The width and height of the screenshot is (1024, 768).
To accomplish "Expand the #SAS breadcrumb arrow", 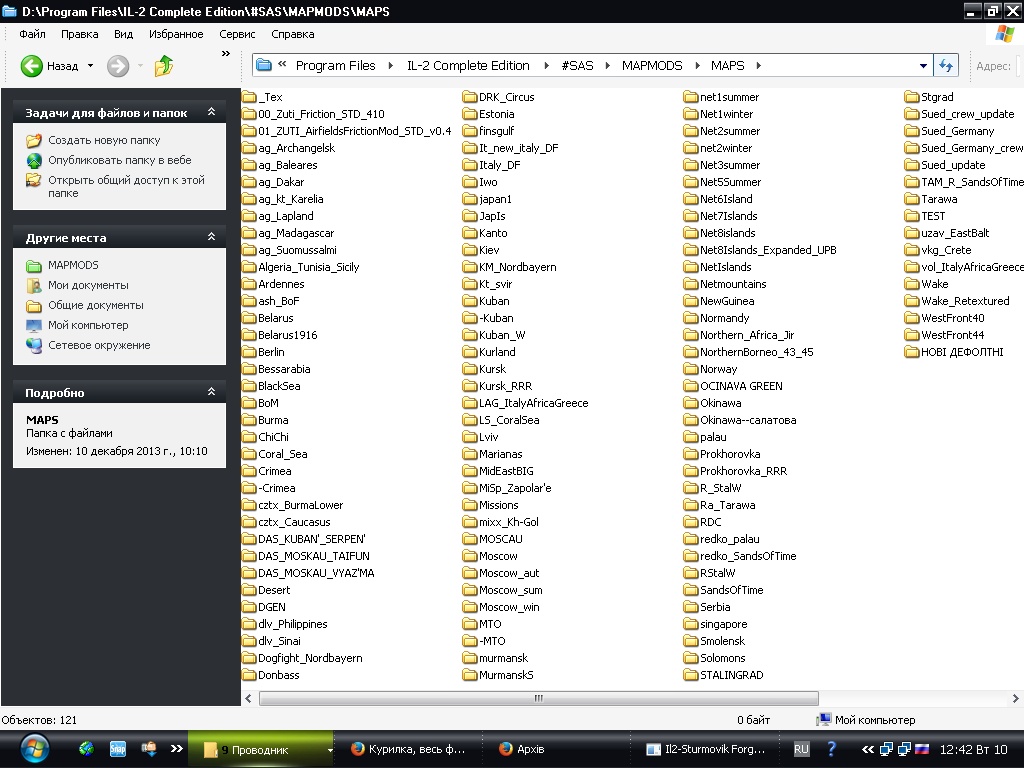I will coord(607,65).
